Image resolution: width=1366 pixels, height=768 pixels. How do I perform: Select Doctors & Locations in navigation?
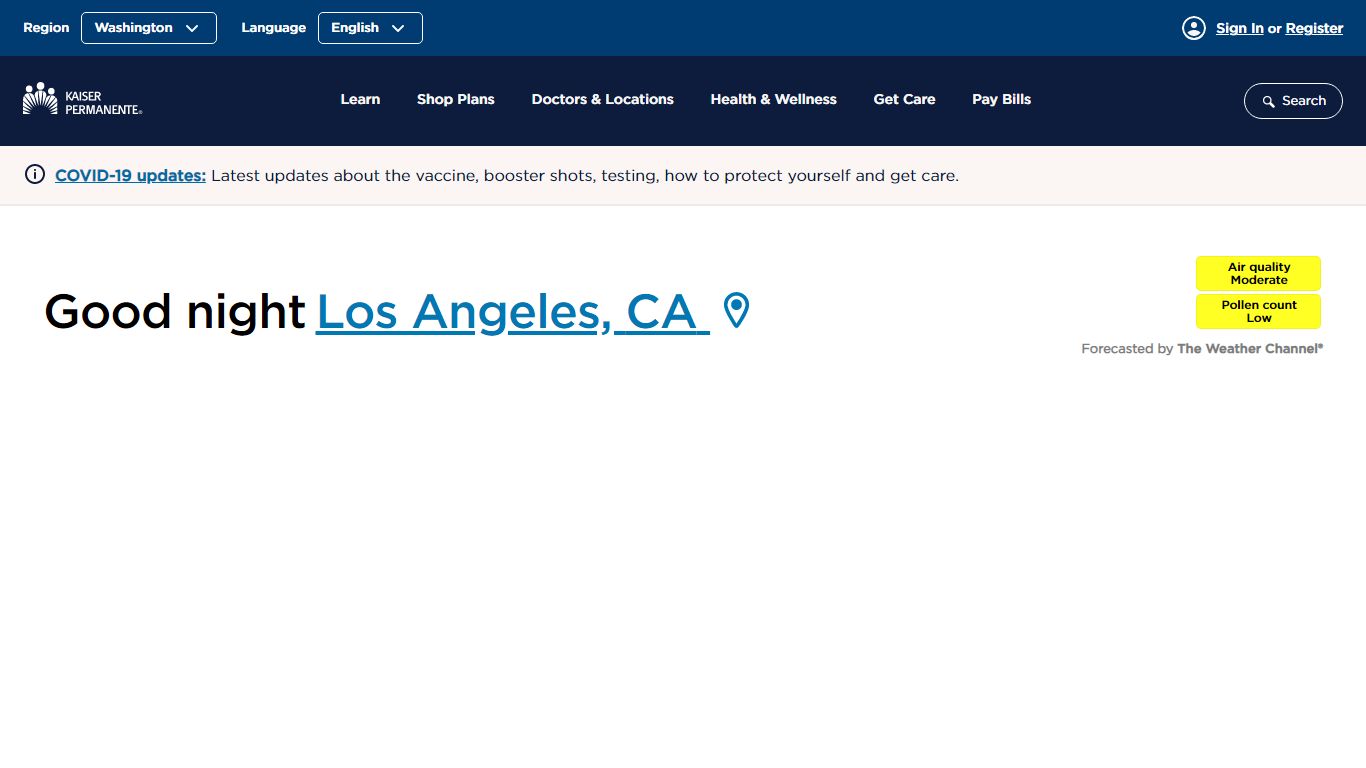pos(603,99)
